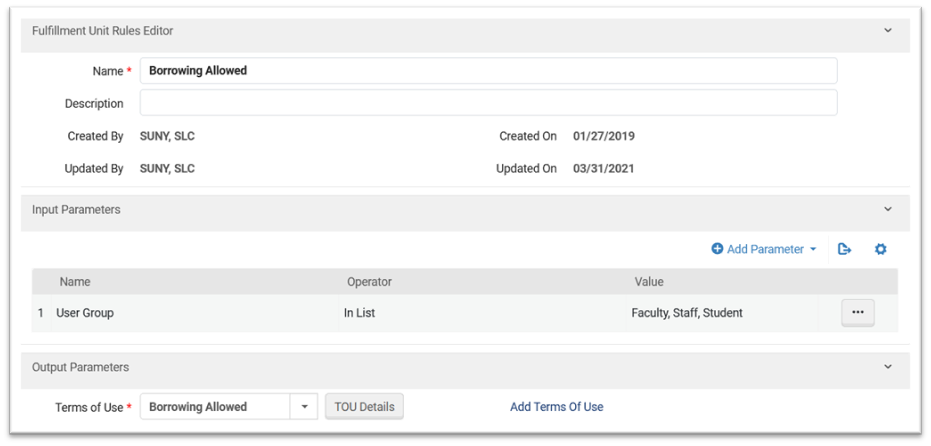This screenshot has height=446, width=931.
Task: Click the Name column header
Action: point(75,282)
